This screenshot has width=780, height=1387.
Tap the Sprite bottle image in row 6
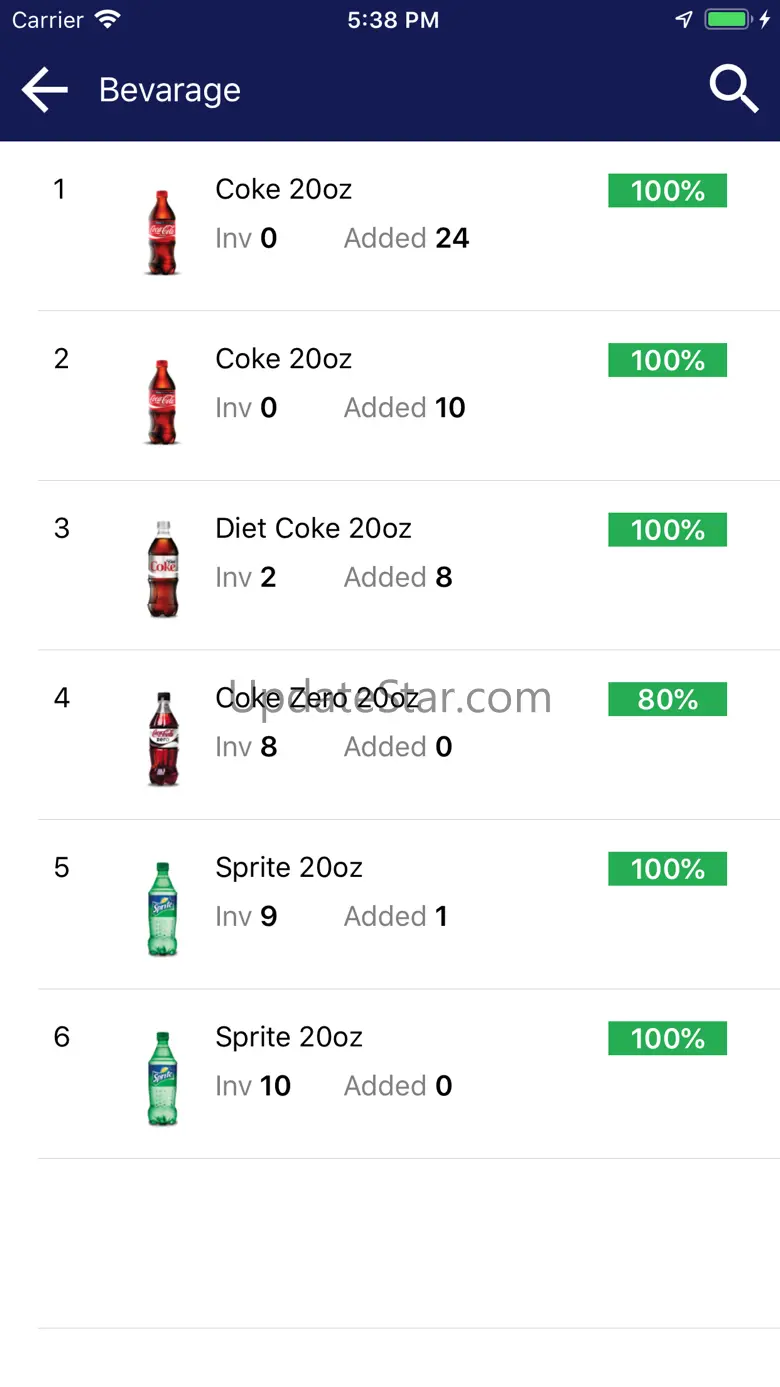click(162, 1080)
